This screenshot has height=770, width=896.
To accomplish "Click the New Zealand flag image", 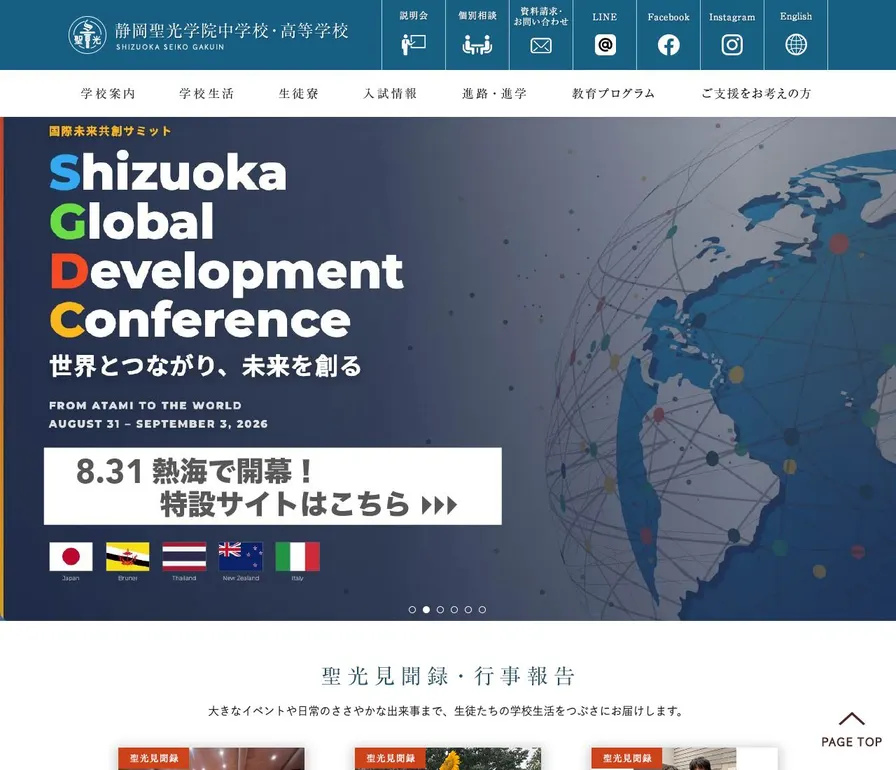I will [241, 556].
